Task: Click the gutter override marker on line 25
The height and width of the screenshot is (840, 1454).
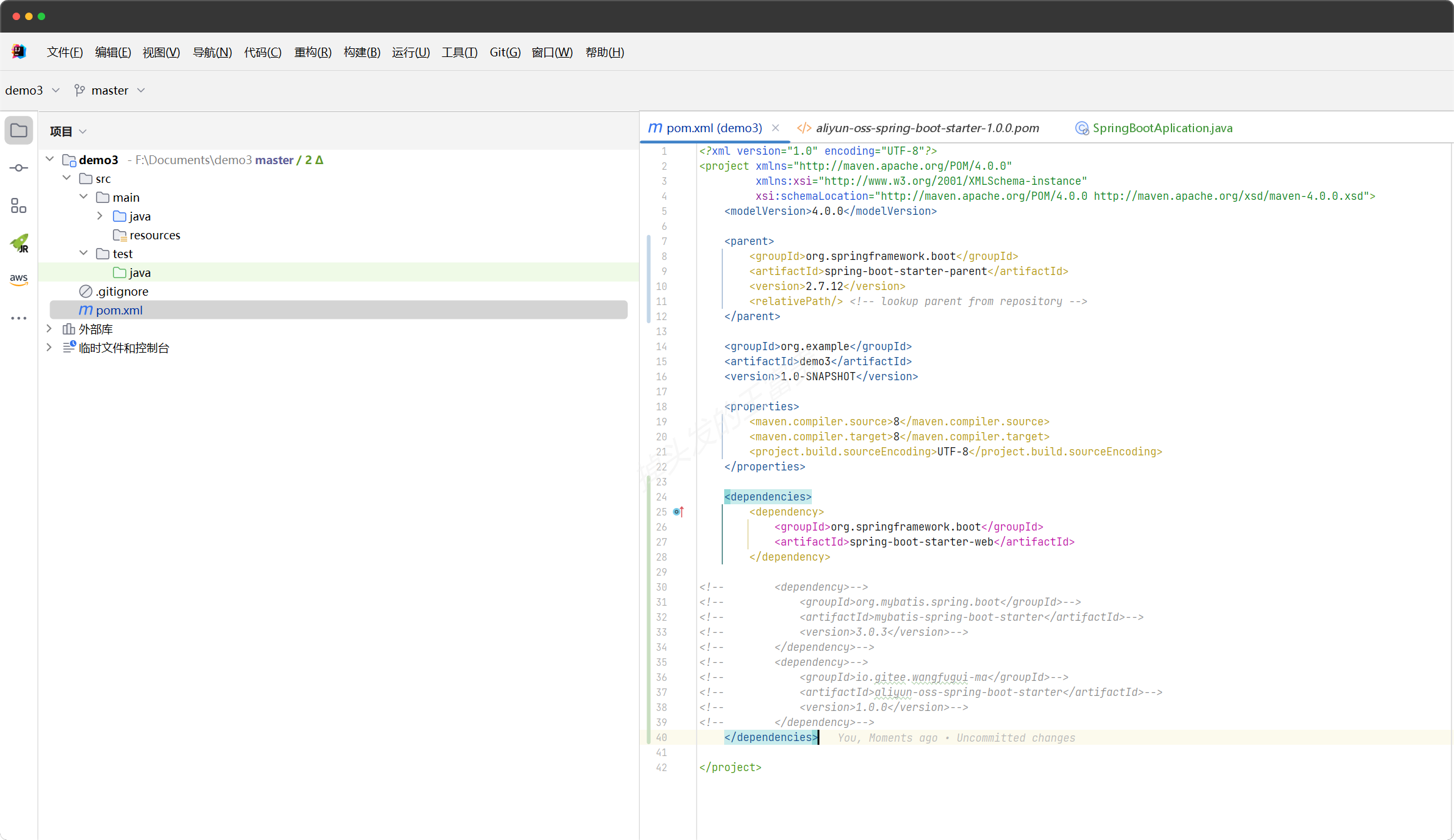Action: click(678, 512)
